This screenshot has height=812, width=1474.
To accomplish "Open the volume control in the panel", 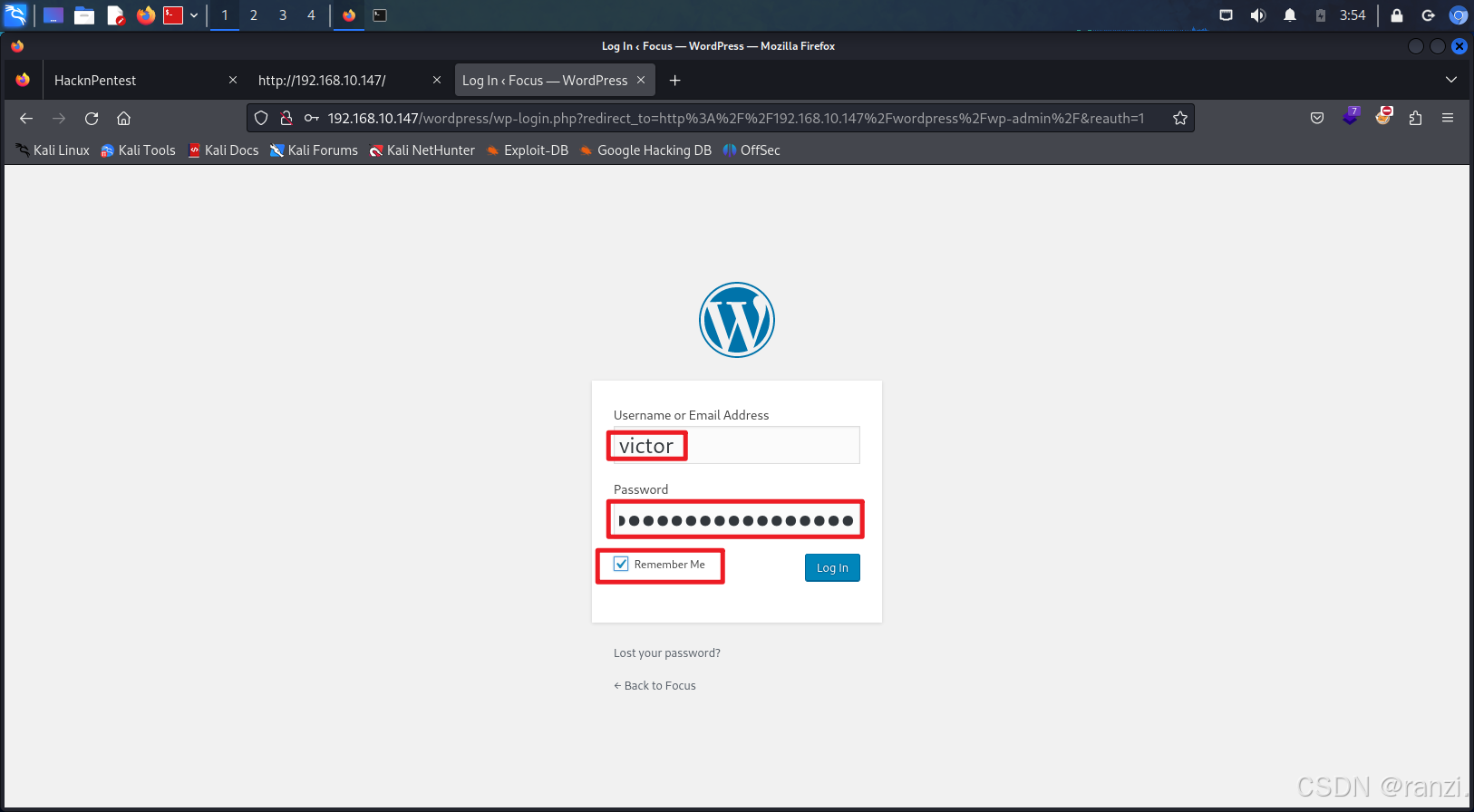I will [x=1258, y=15].
